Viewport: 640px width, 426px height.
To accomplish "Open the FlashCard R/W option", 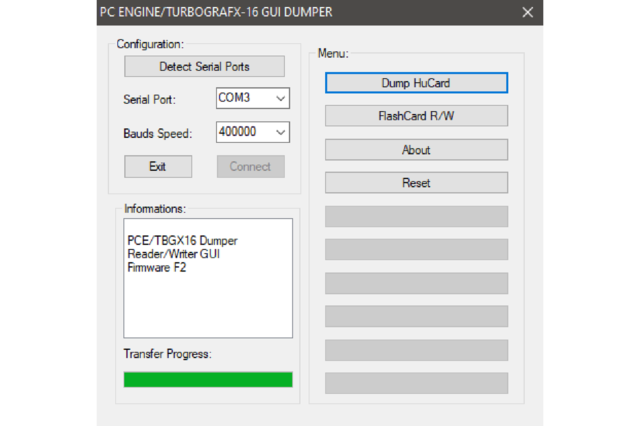I will 416,116.
